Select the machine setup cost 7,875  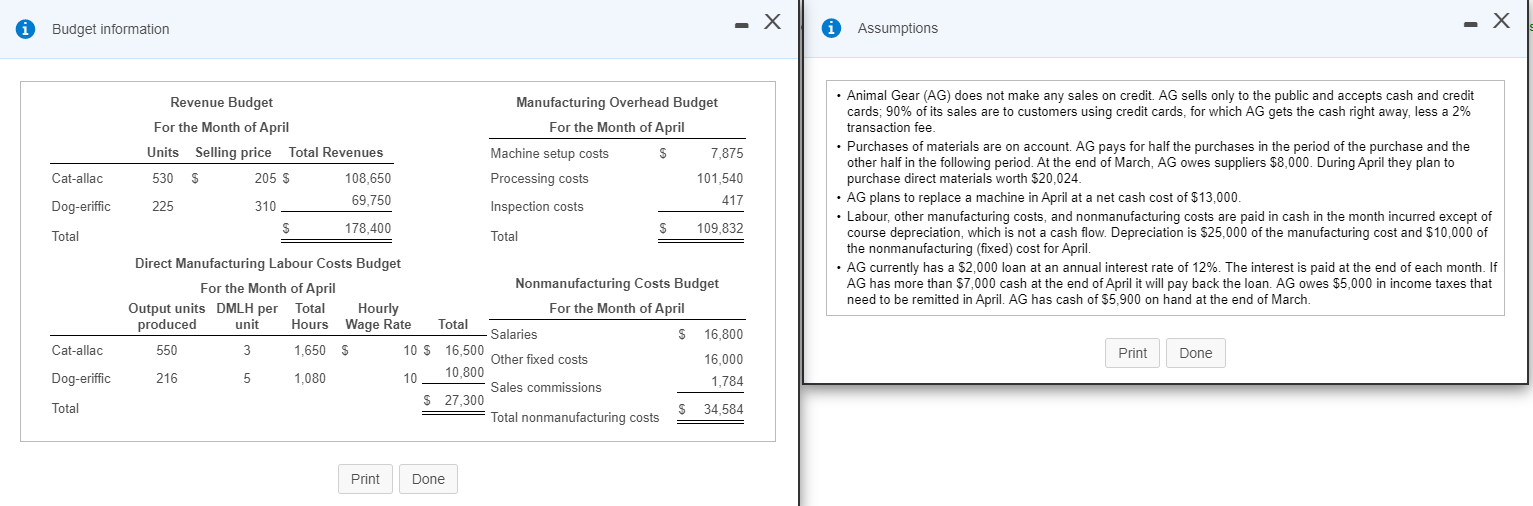coord(727,153)
